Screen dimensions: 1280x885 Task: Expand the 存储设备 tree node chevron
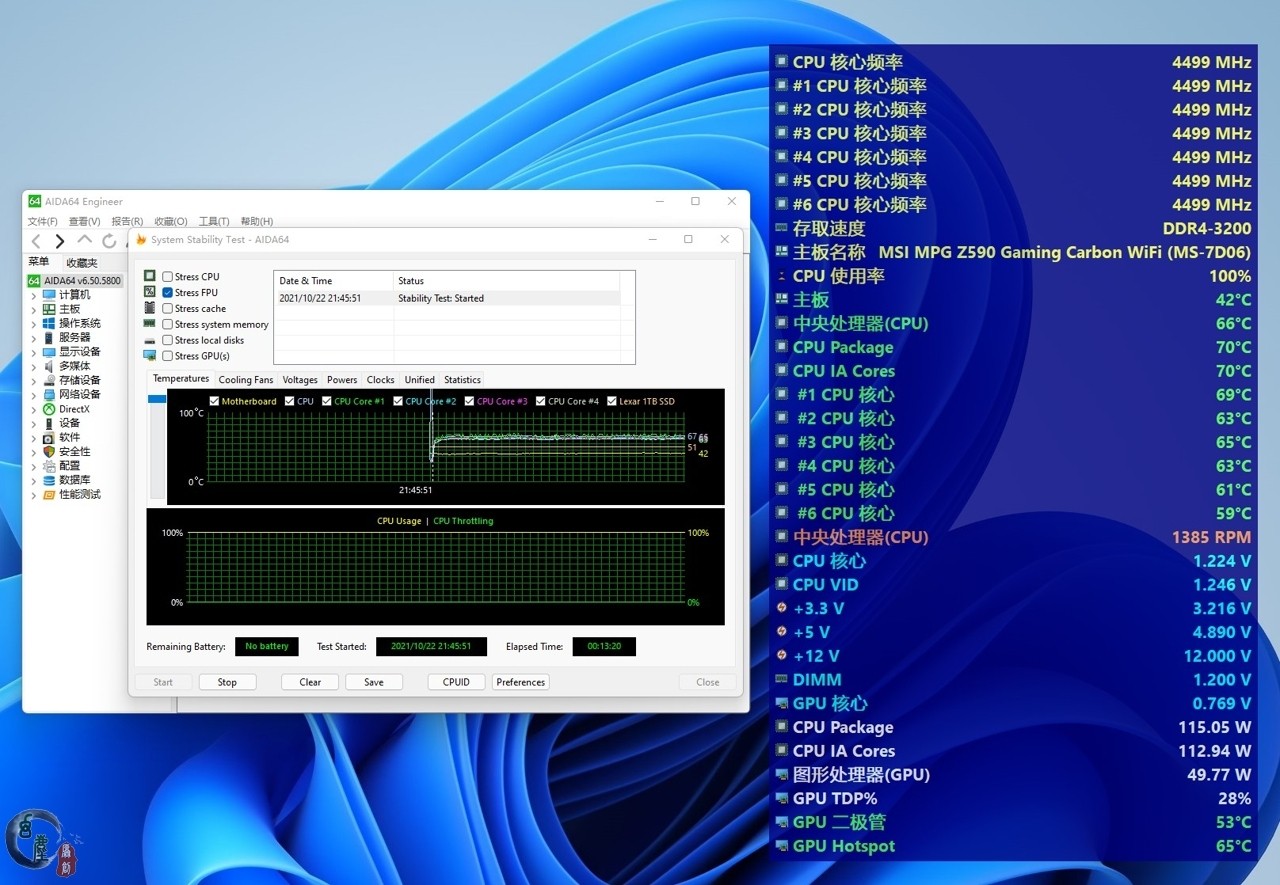coord(33,381)
